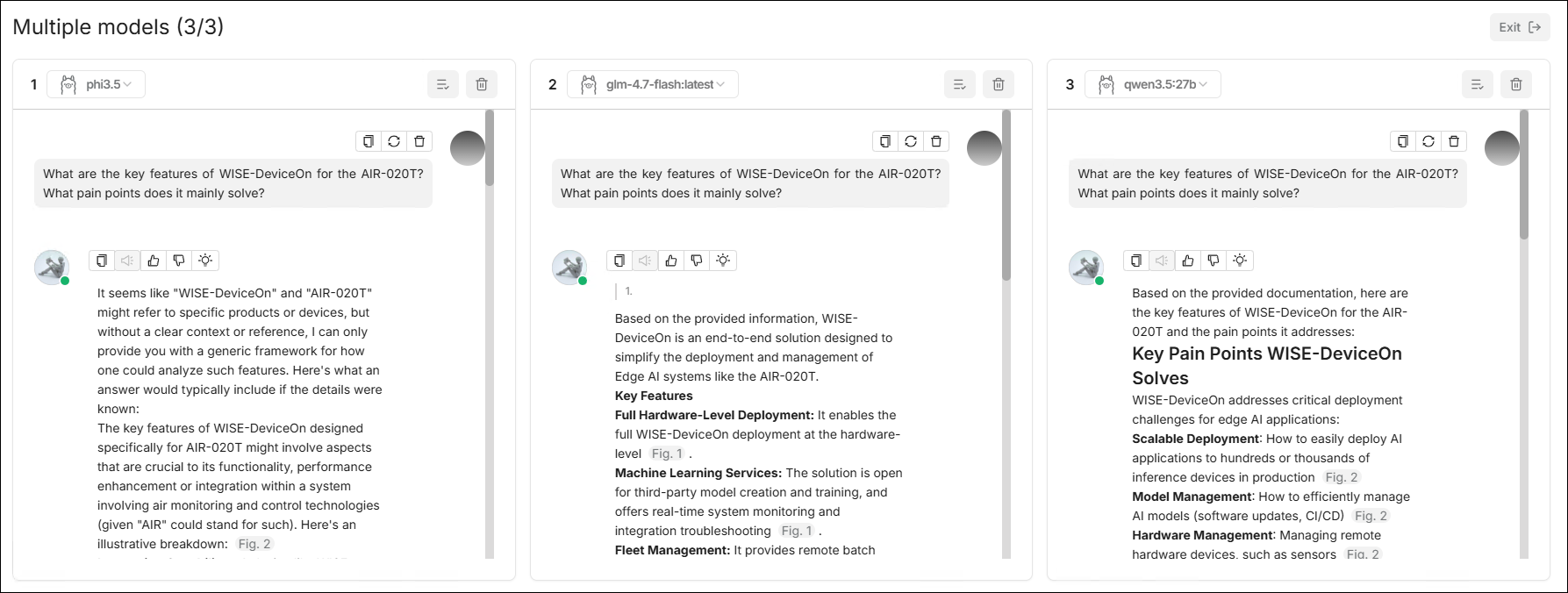
Task: Copy the glm-4.7-flash answer
Action: click(x=619, y=261)
